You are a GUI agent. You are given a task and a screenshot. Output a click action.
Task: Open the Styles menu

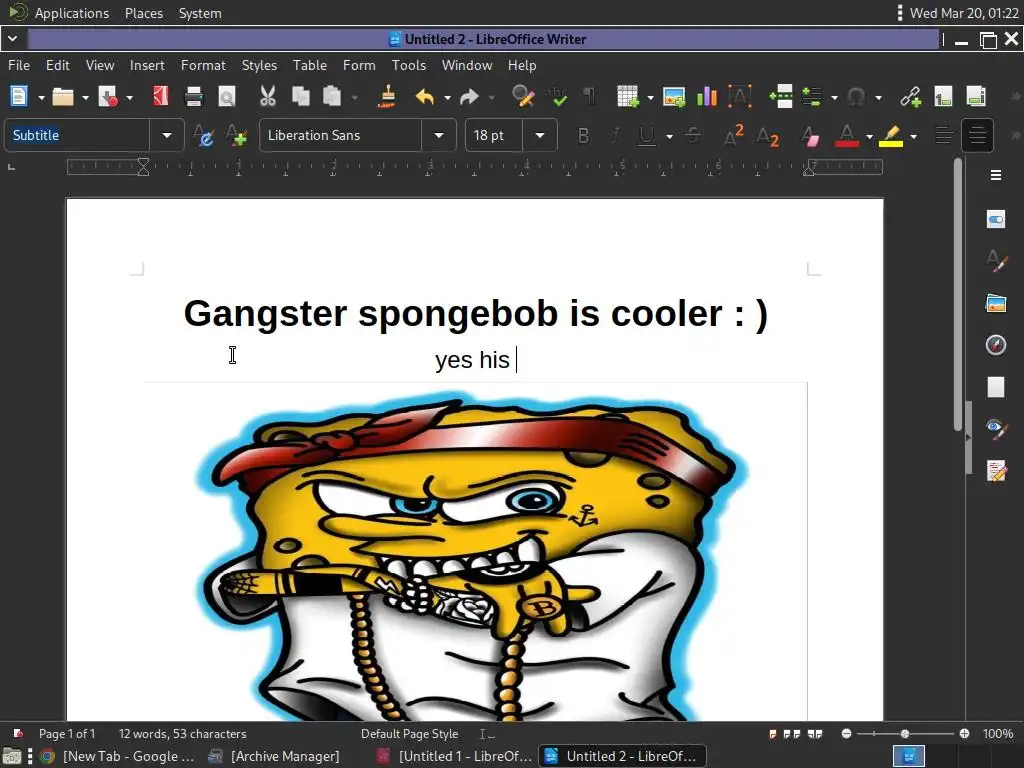[x=259, y=65]
